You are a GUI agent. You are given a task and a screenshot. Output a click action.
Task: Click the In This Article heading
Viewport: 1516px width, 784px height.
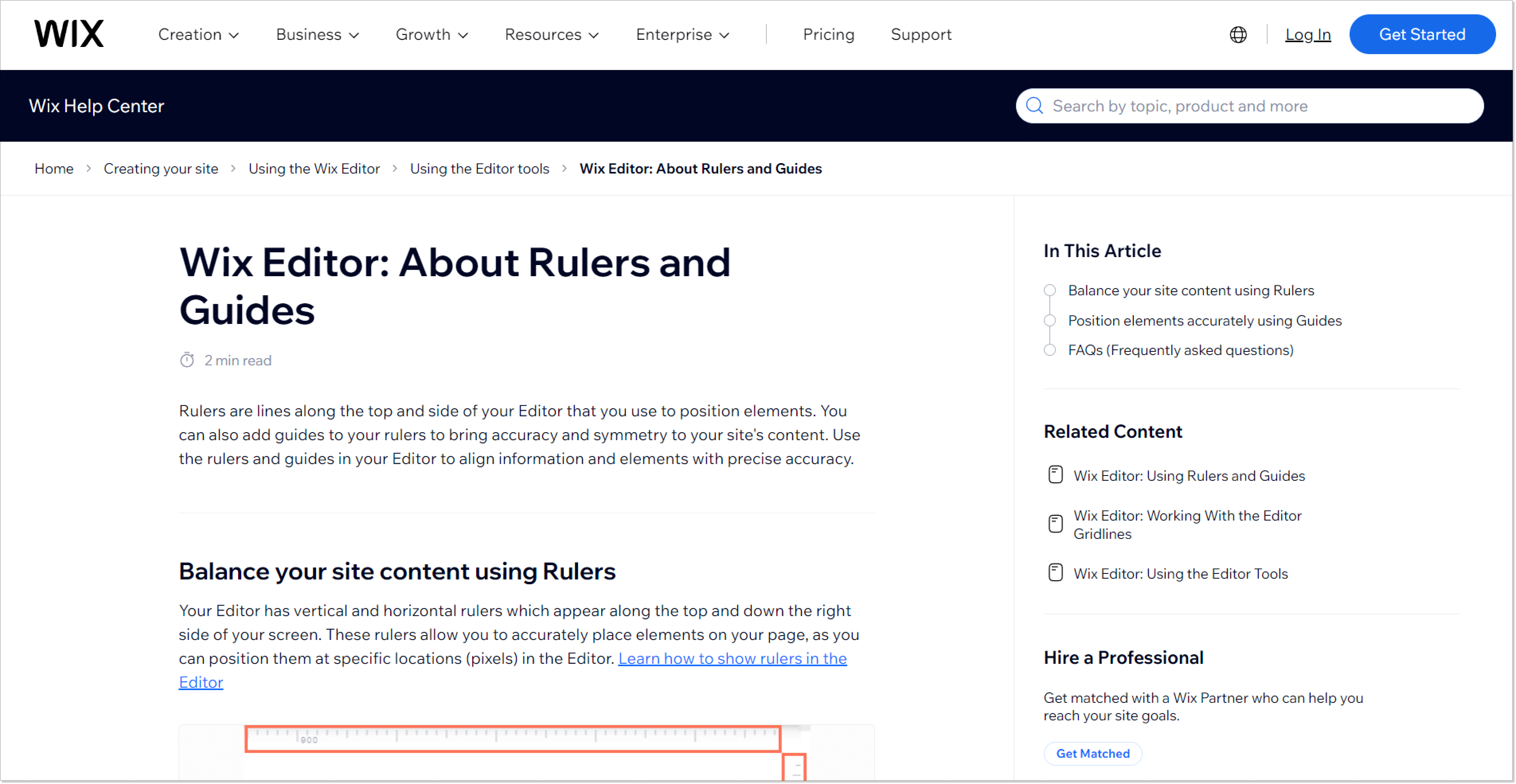[x=1102, y=251]
